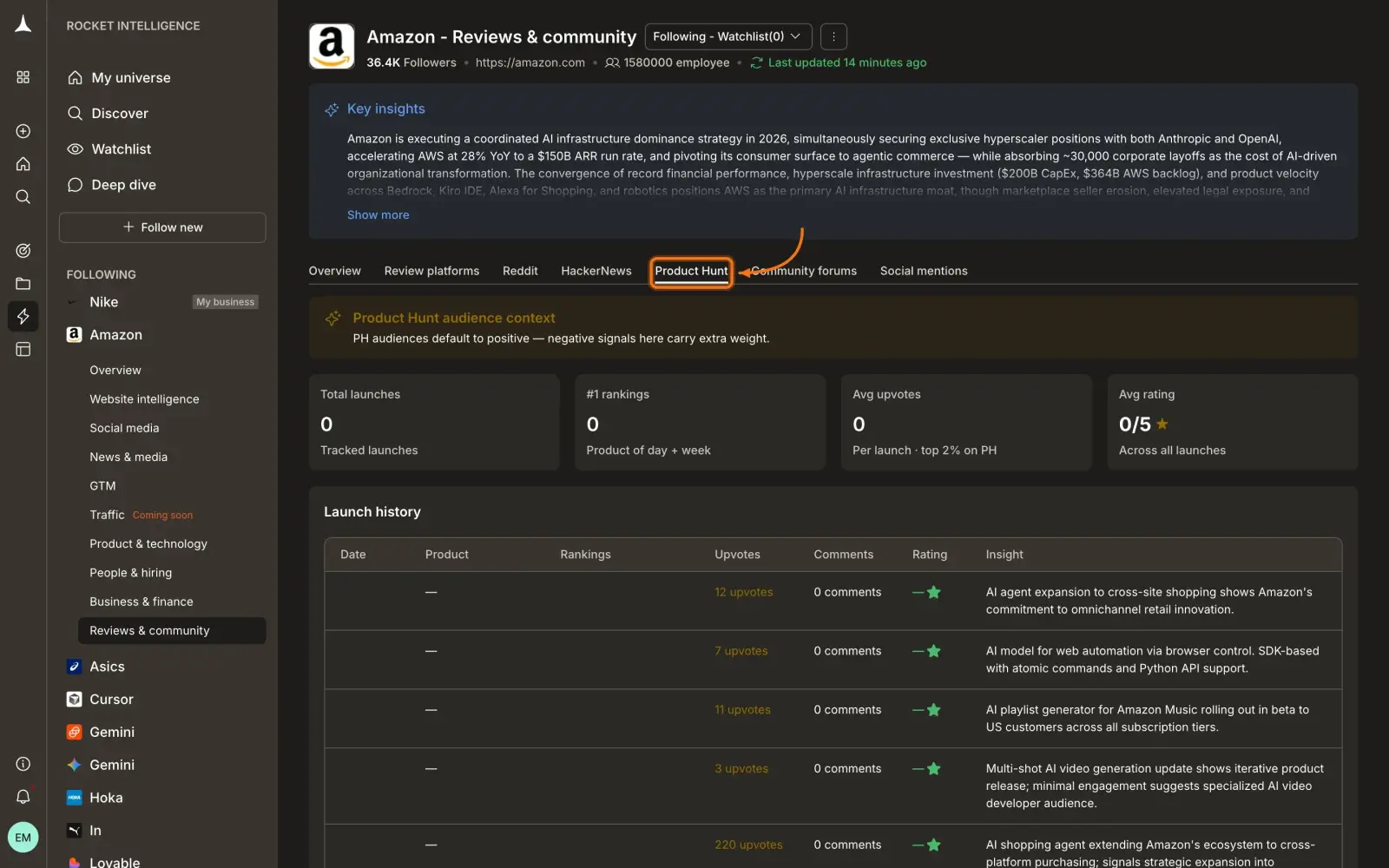Expand Nike in the Following list
The height and width of the screenshot is (868, 1389).
pos(103,302)
